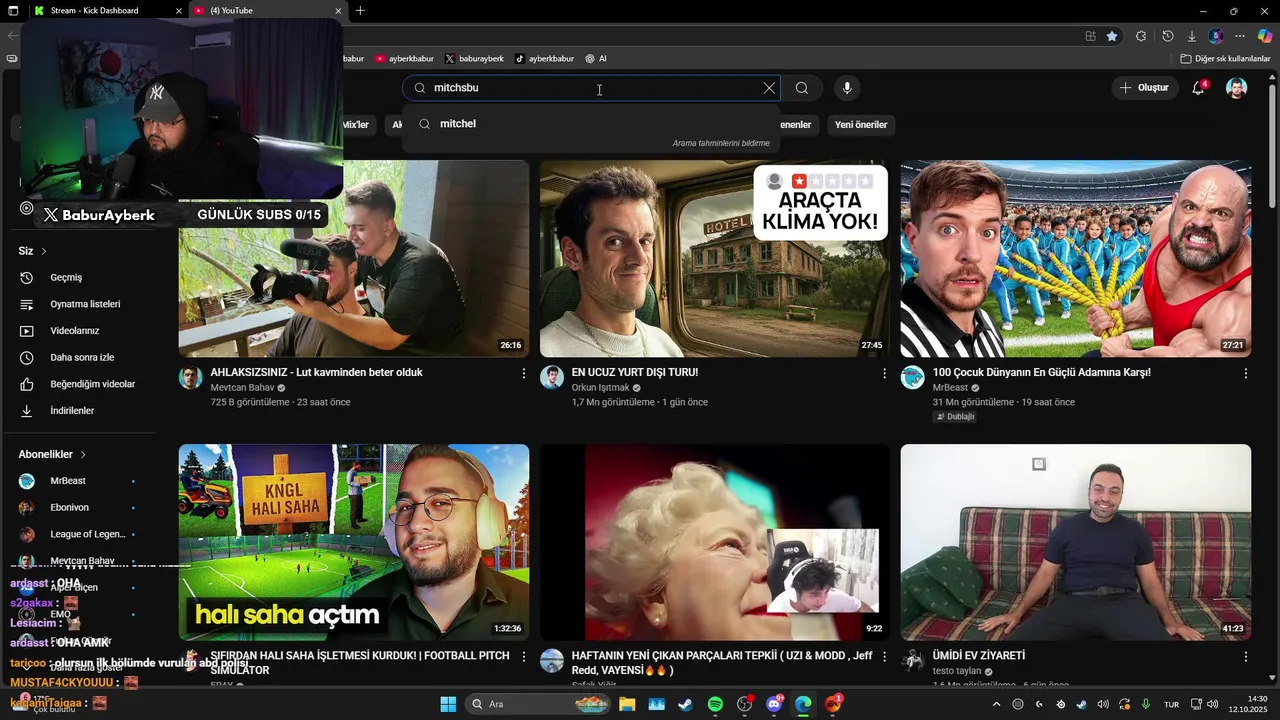Click the taskbar Ara search box
This screenshot has width=1280, height=720.
point(538,704)
